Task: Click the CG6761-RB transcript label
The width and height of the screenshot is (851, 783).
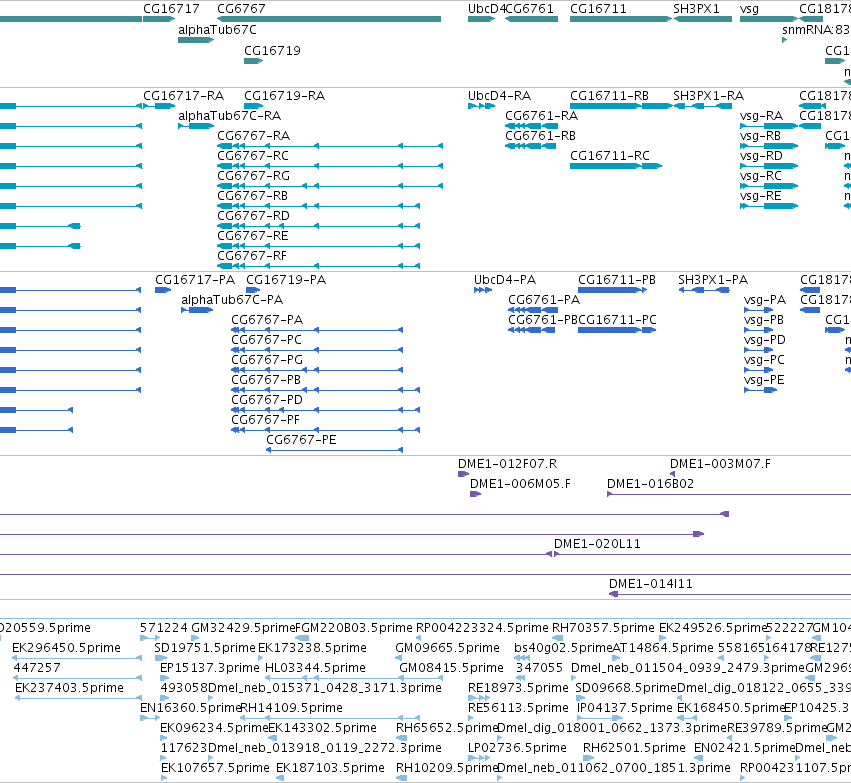Action: pyautogui.click(x=541, y=136)
